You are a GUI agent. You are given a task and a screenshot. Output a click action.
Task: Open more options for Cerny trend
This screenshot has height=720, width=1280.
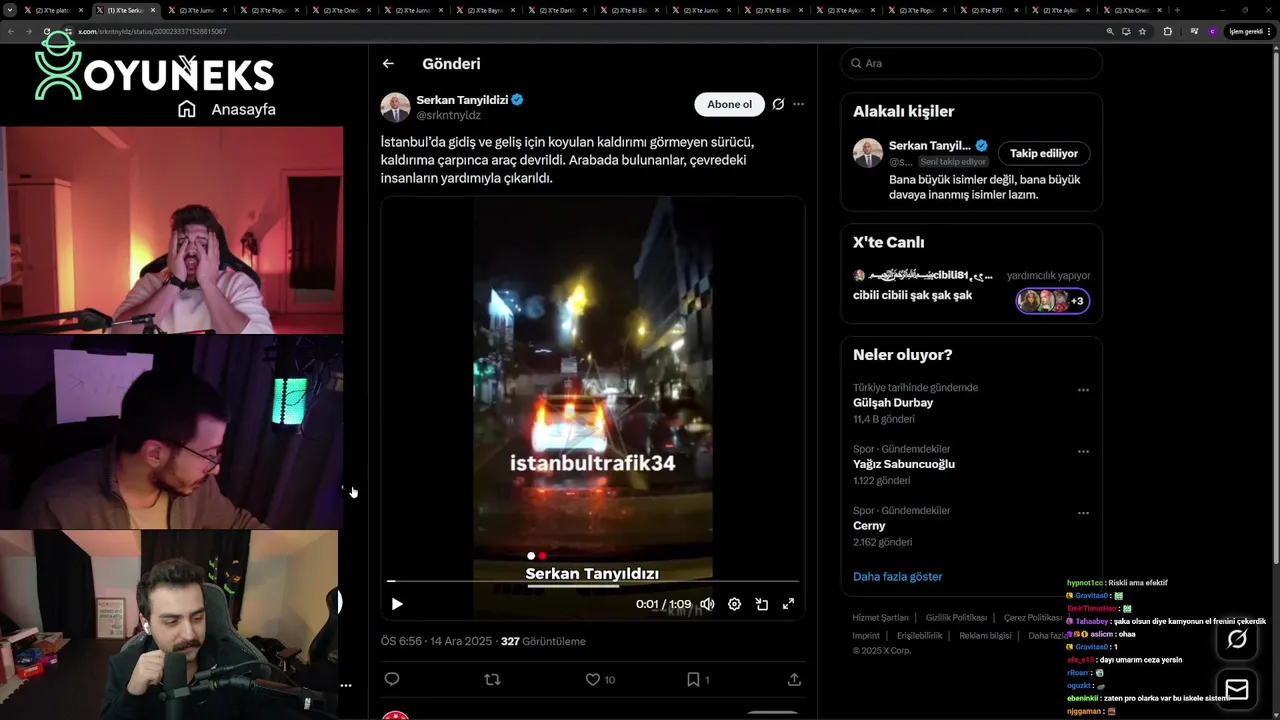tap(1083, 513)
